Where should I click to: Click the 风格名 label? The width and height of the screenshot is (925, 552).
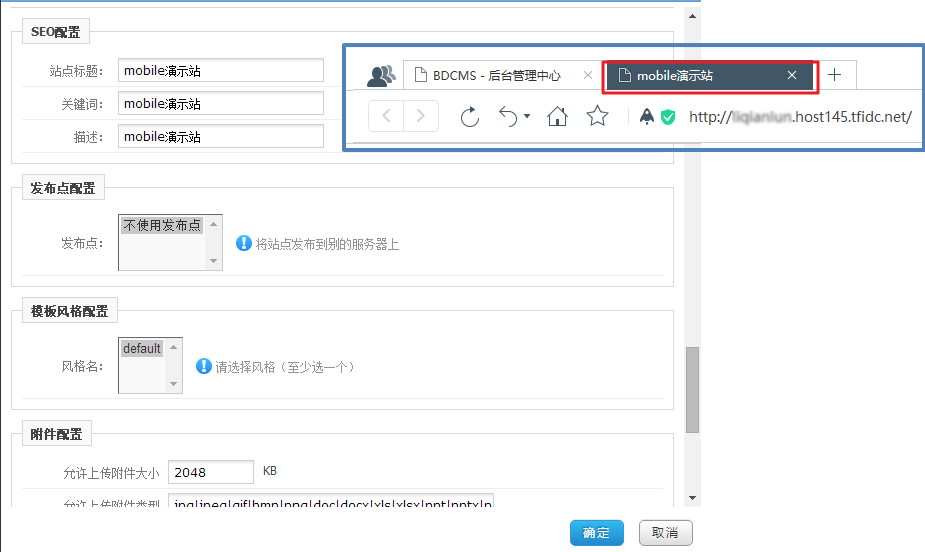(82, 366)
